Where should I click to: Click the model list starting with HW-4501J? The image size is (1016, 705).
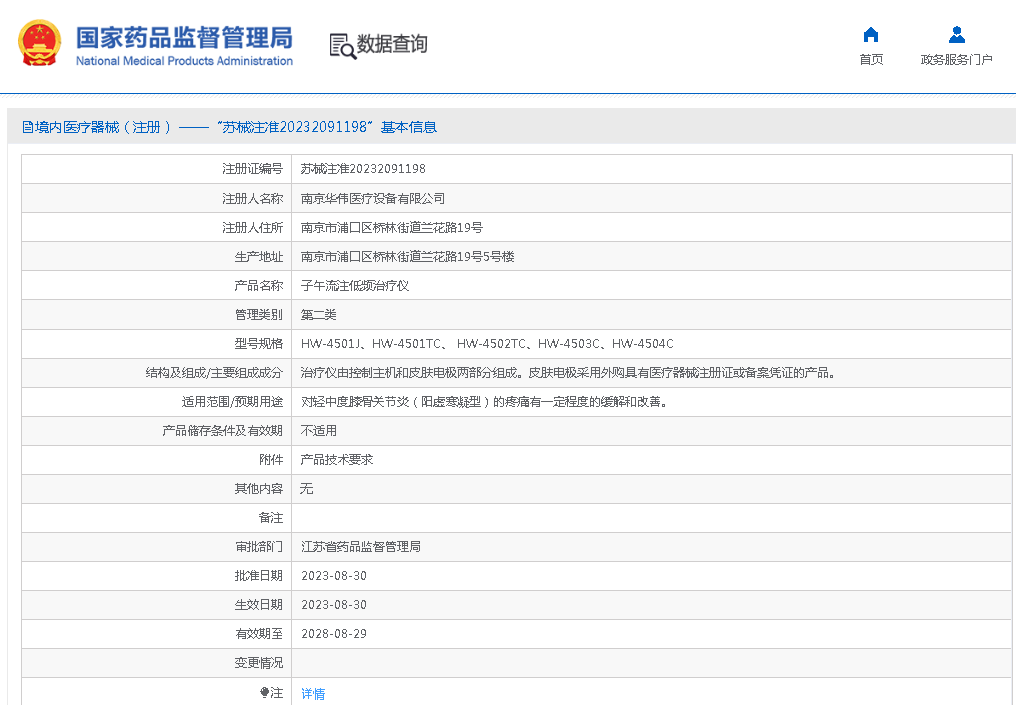[x=487, y=343]
